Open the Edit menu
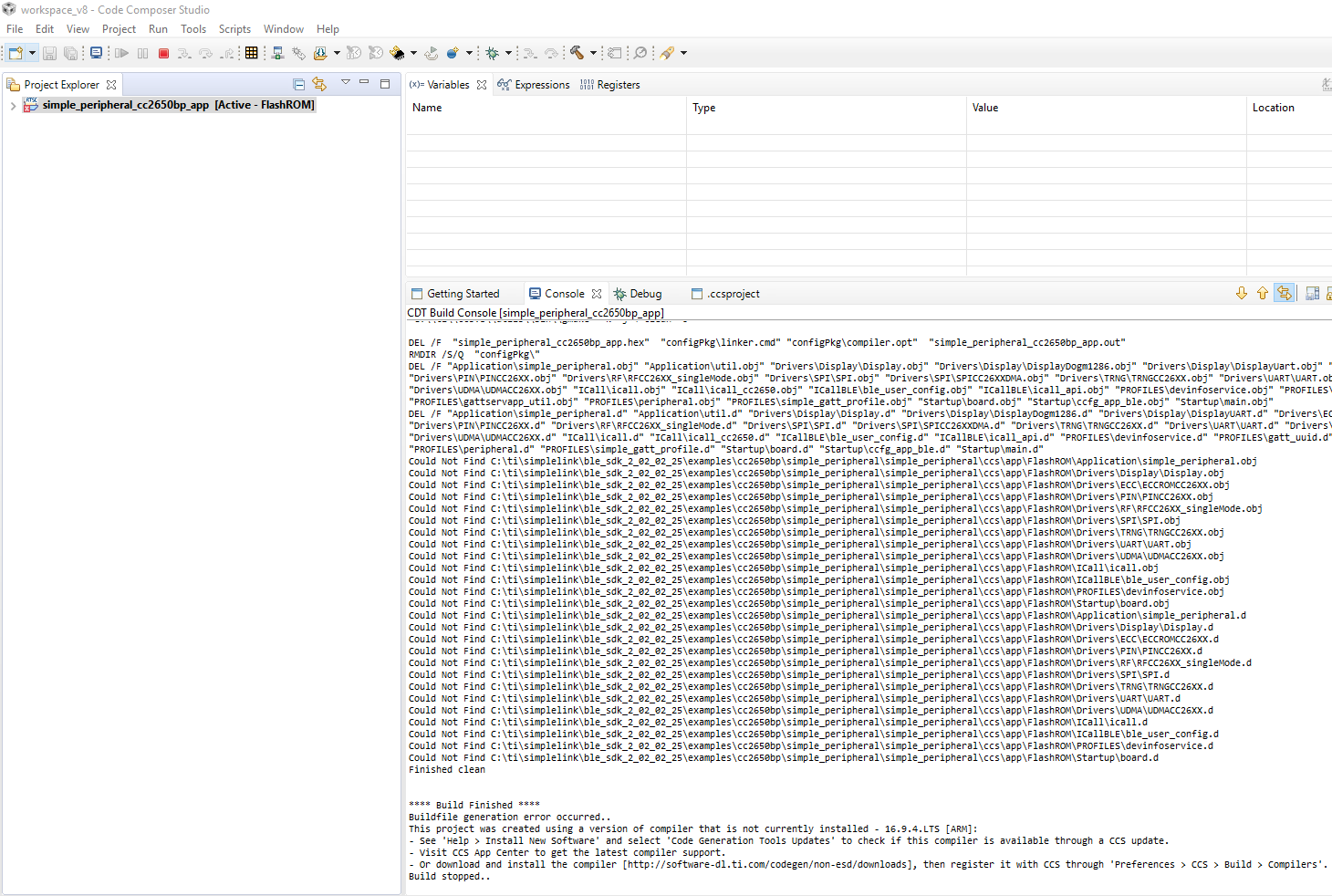Image resolution: width=1332 pixels, height=896 pixels. (x=45, y=29)
